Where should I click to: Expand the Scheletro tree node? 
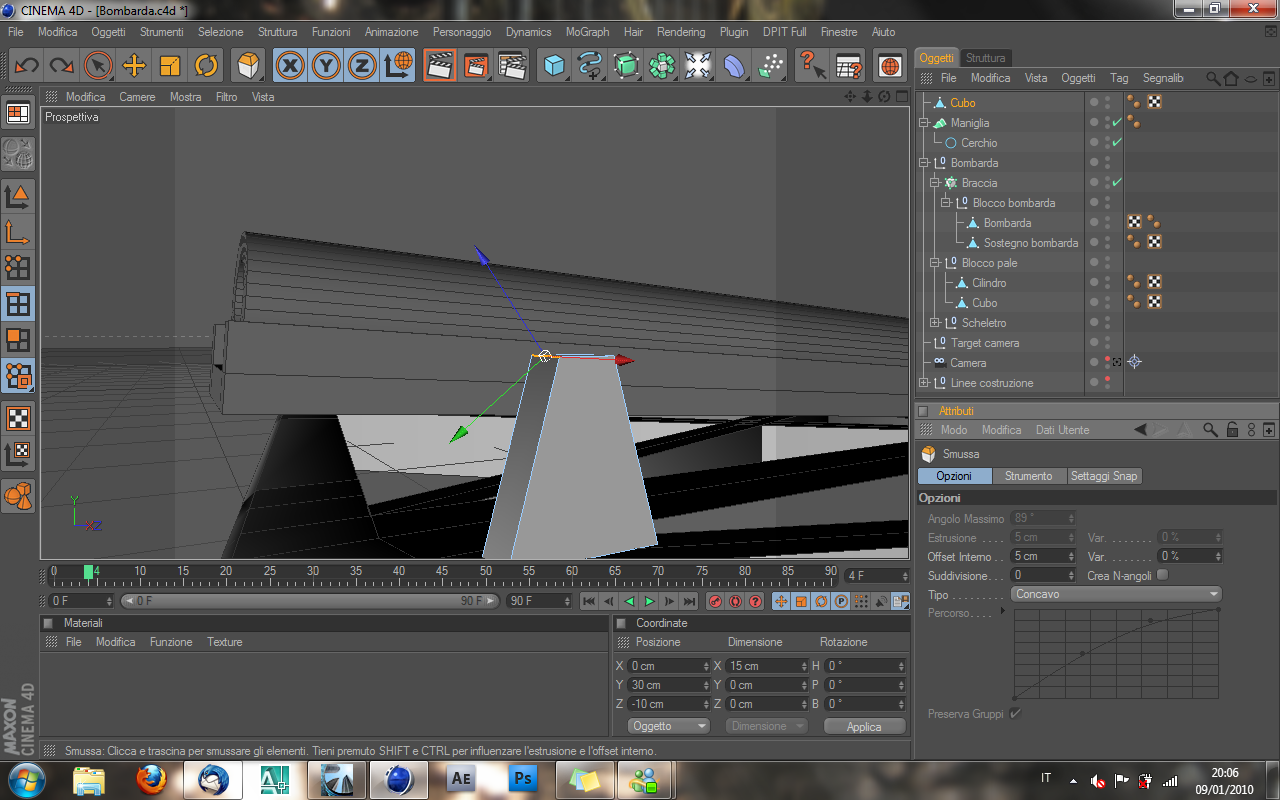point(935,323)
